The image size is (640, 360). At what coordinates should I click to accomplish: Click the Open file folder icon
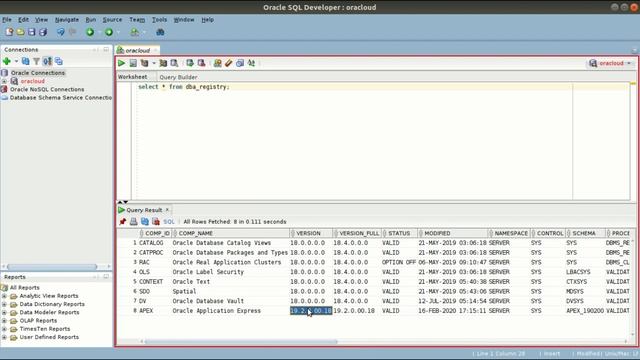point(20,32)
